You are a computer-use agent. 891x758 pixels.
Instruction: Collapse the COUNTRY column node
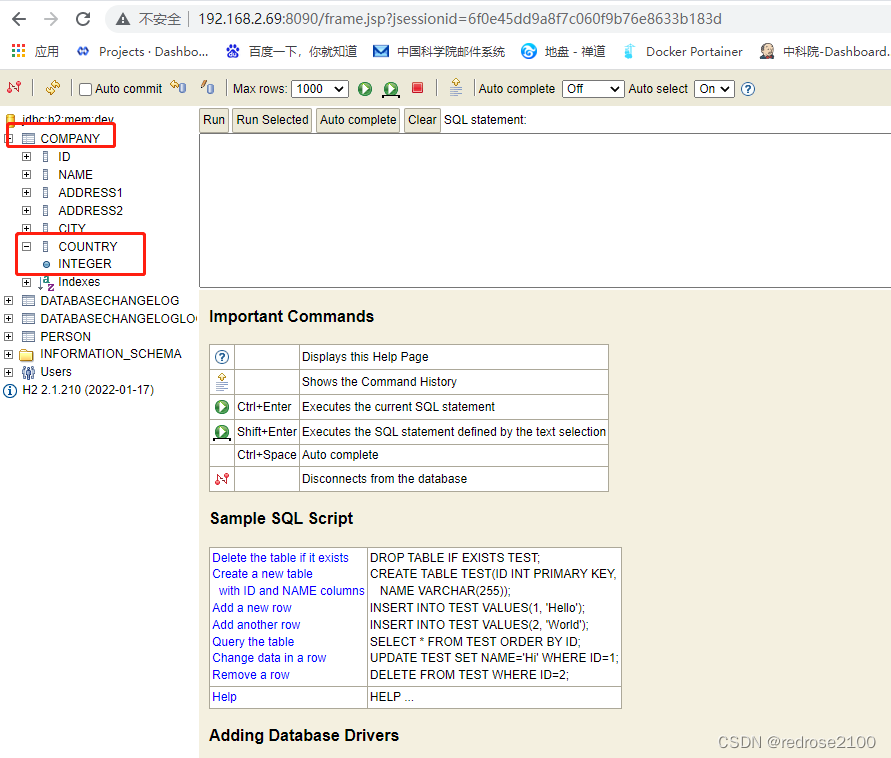(26, 246)
